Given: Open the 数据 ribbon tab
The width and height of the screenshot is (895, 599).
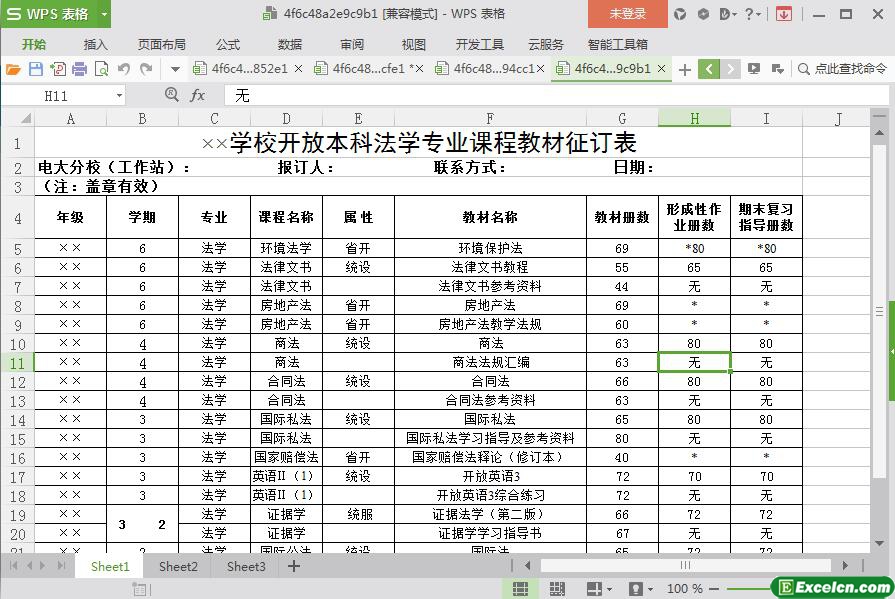Looking at the screenshot, I should coord(290,45).
